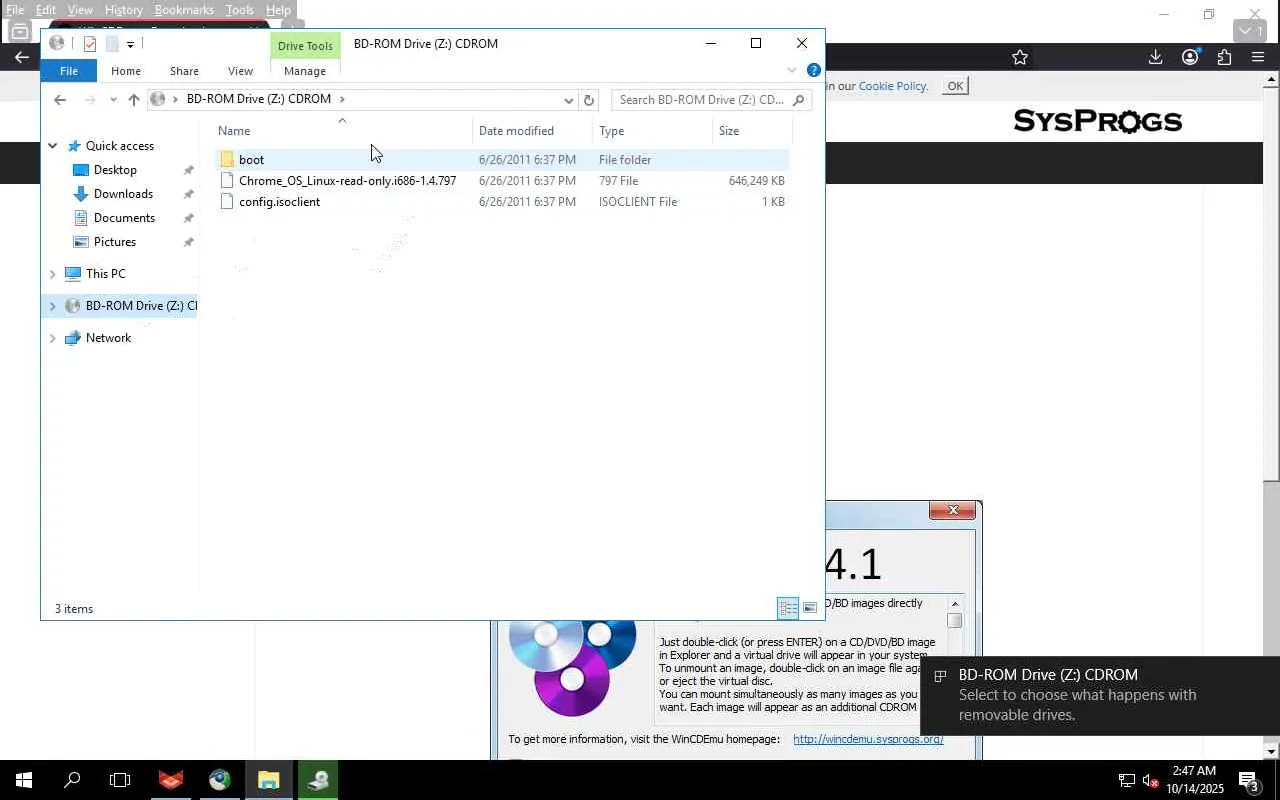The height and width of the screenshot is (800, 1280).
Task: Open Firefox's Tools menu
Action: click(239, 10)
